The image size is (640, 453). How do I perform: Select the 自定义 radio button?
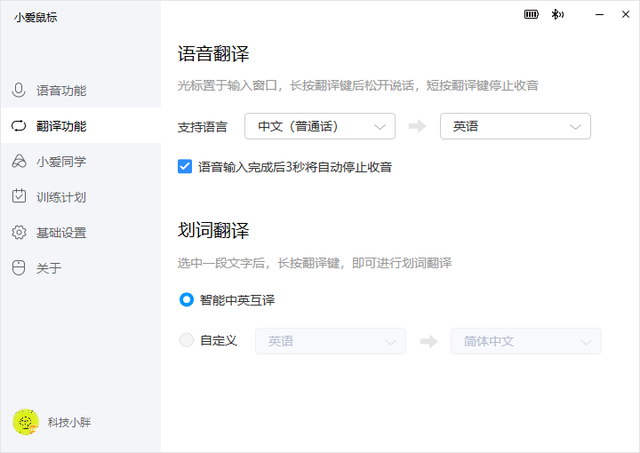pos(187,340)
